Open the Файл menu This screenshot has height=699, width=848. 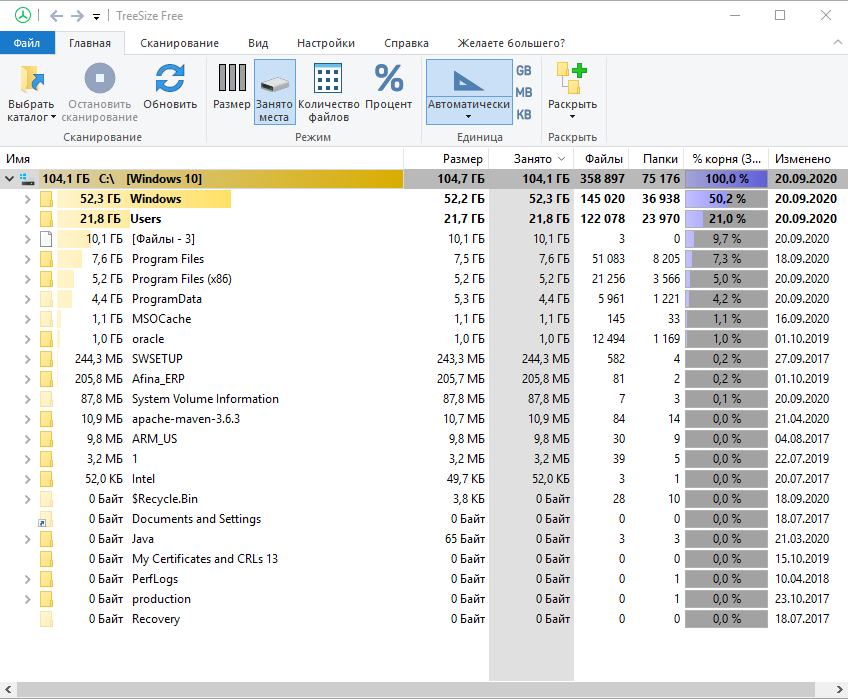27,43
